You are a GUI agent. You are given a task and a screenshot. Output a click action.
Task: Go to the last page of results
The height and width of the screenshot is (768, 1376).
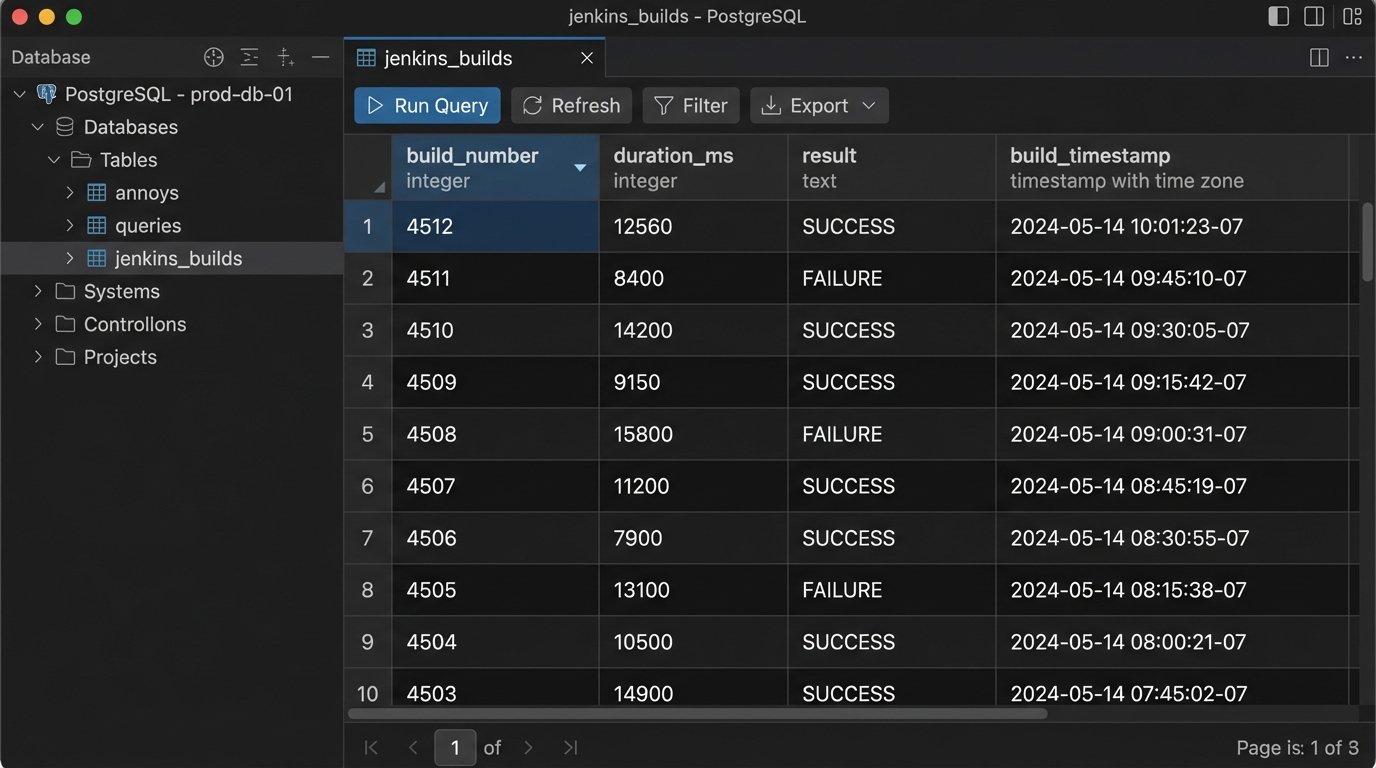[570, 747]
